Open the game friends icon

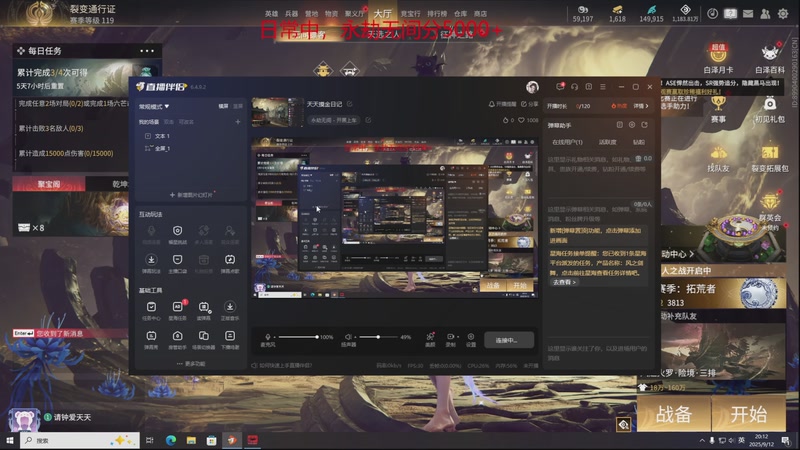coord(765,14)
